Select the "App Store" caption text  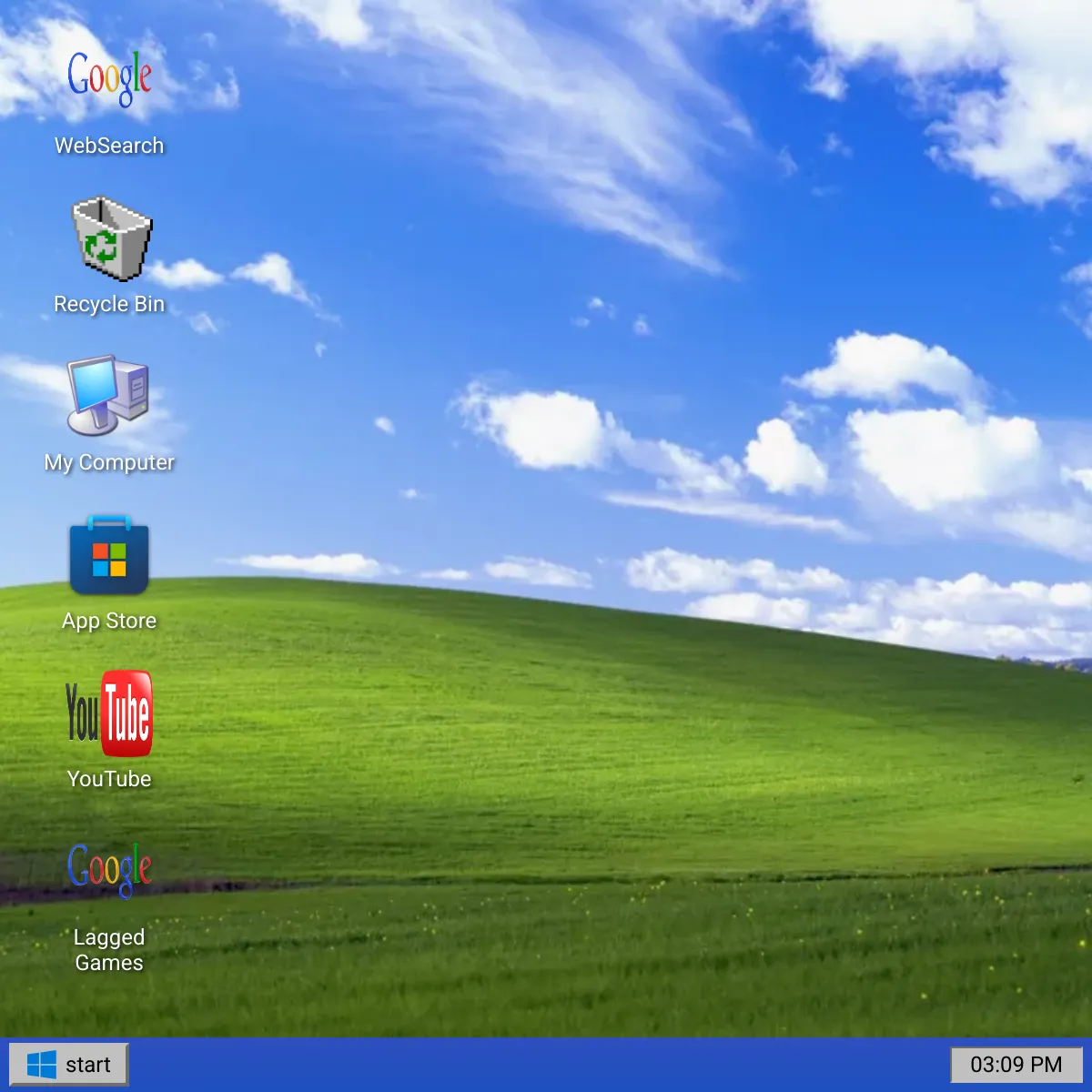(109, 621)
